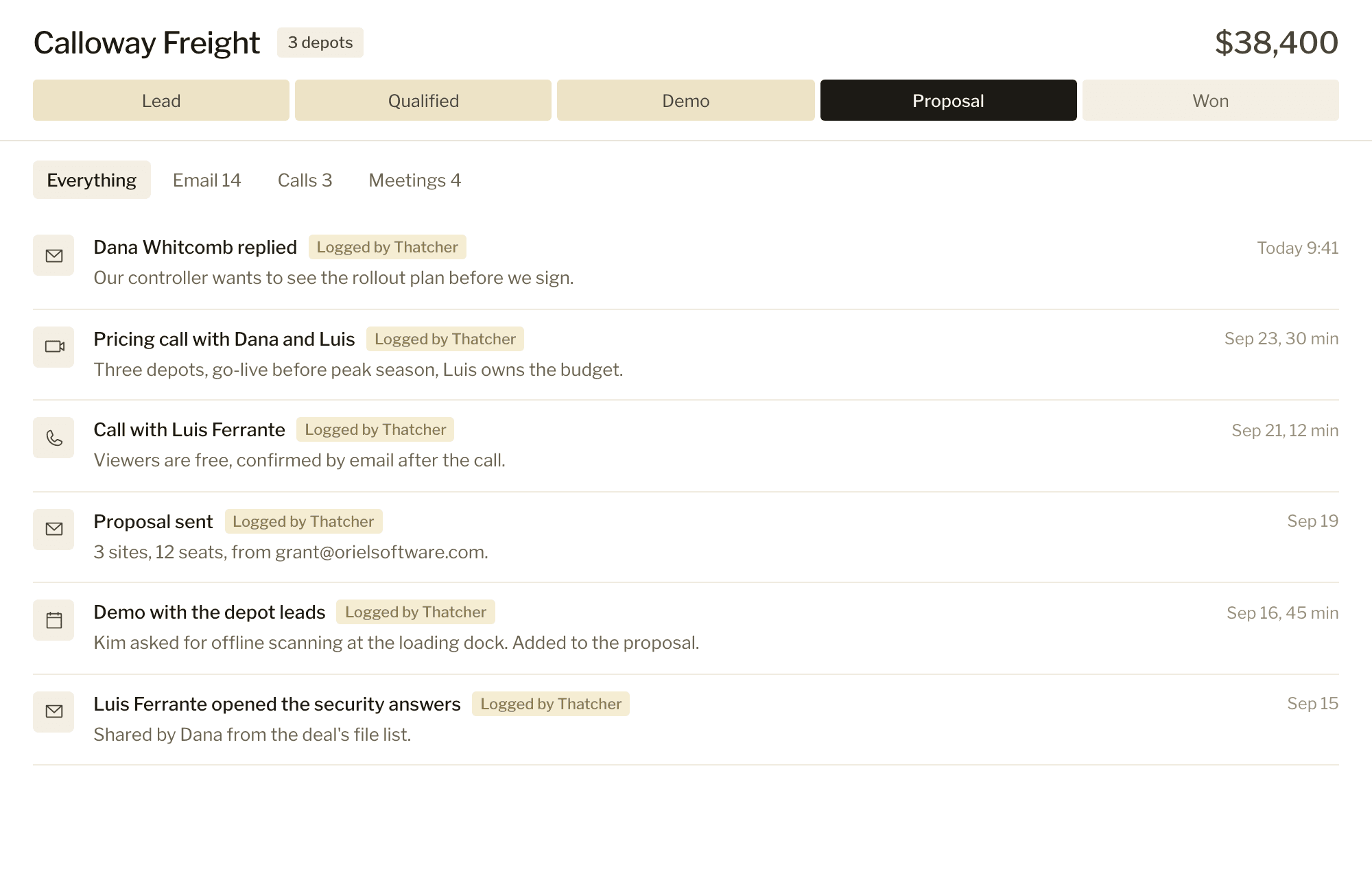Select the Demo pipeline stage
This screenshot has width=1372, height=878.
tap(686, 100)
